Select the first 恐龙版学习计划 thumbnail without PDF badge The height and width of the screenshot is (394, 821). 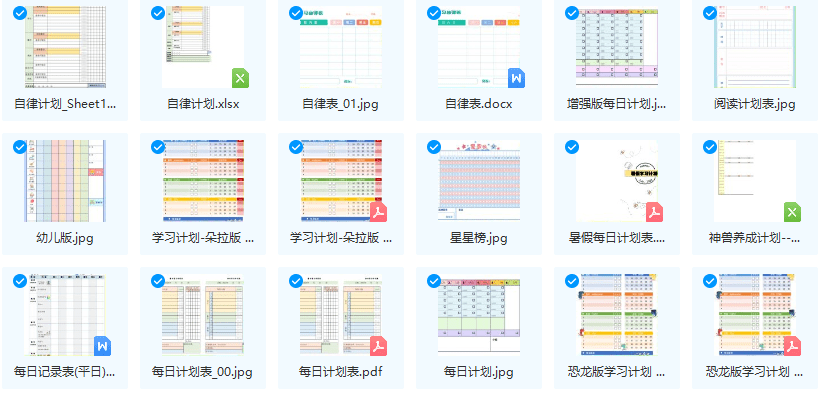617,315
